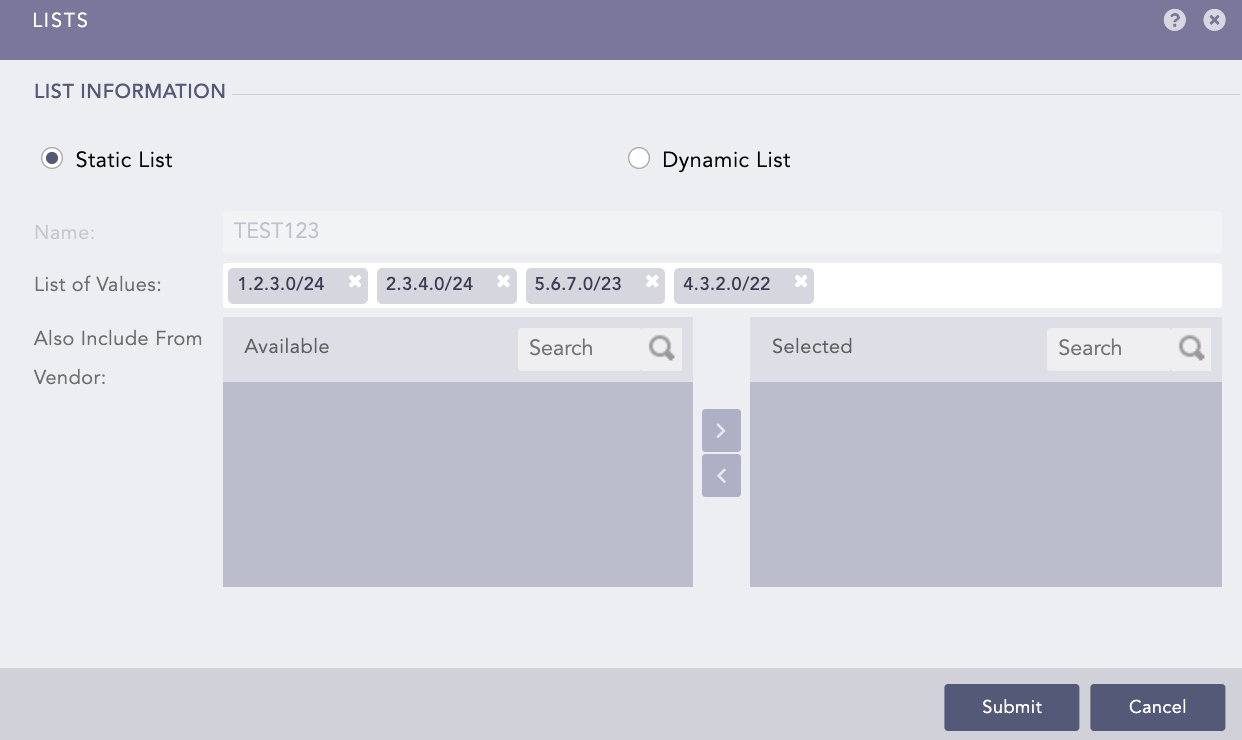
Task: Open the help question mark icon
Action: pyautogui.click(x=1175, y=20)
